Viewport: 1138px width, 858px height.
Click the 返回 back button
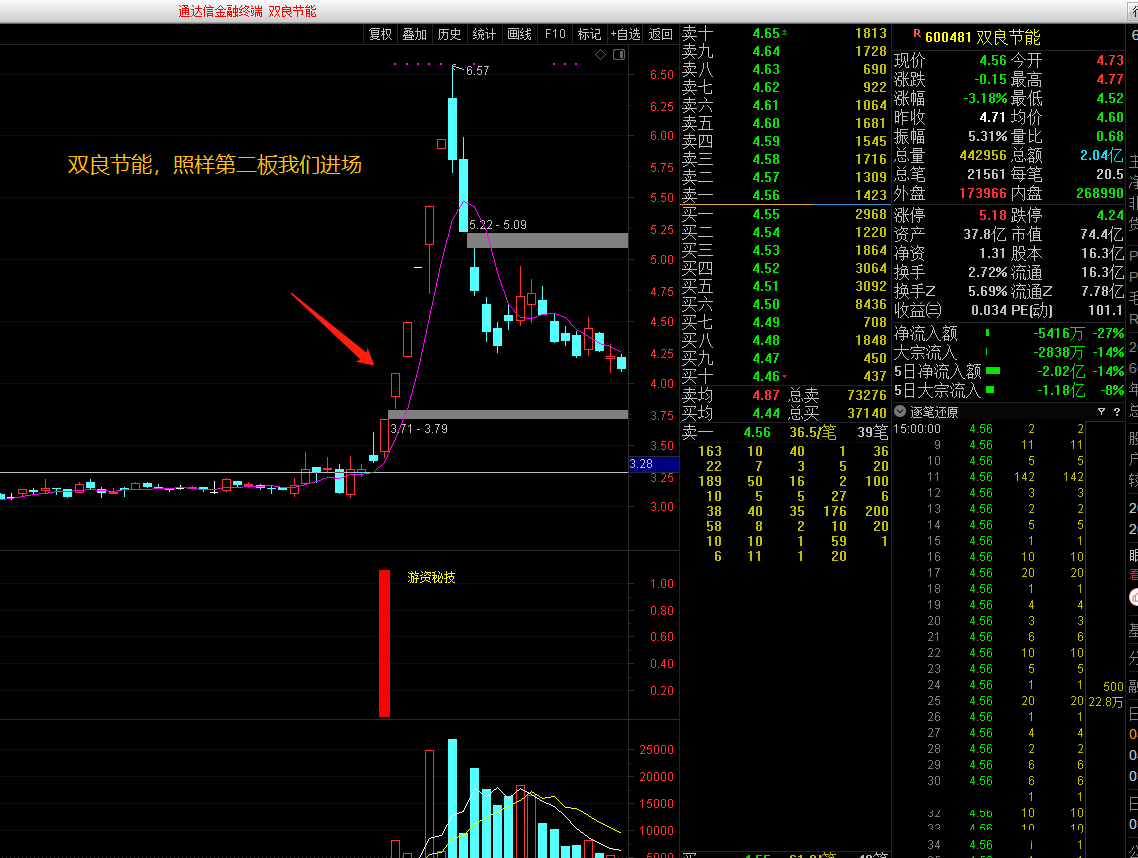(x=660, y=34)
